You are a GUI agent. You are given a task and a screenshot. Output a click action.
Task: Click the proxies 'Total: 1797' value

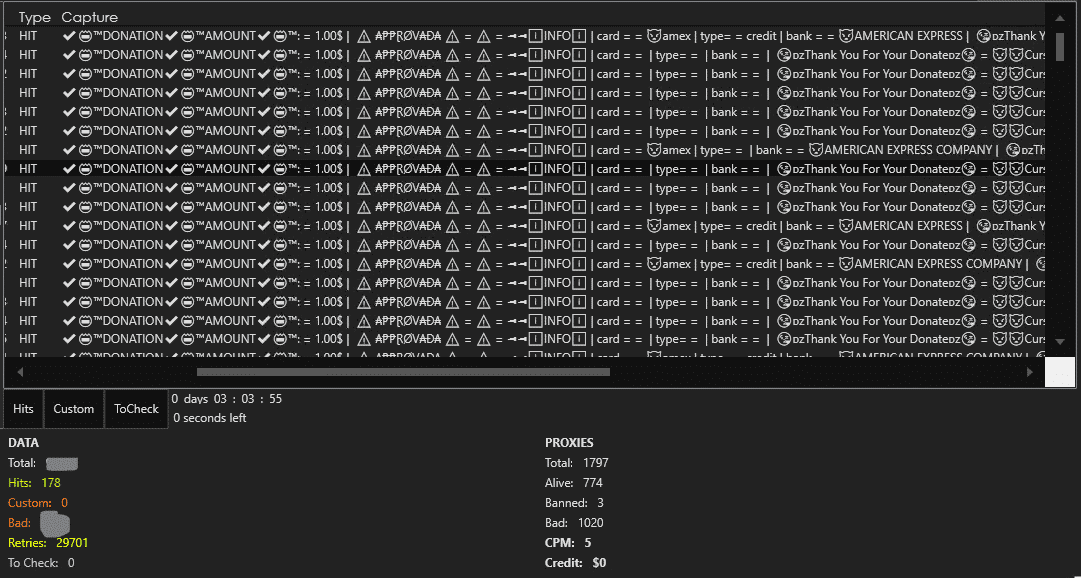click(577, 463)
